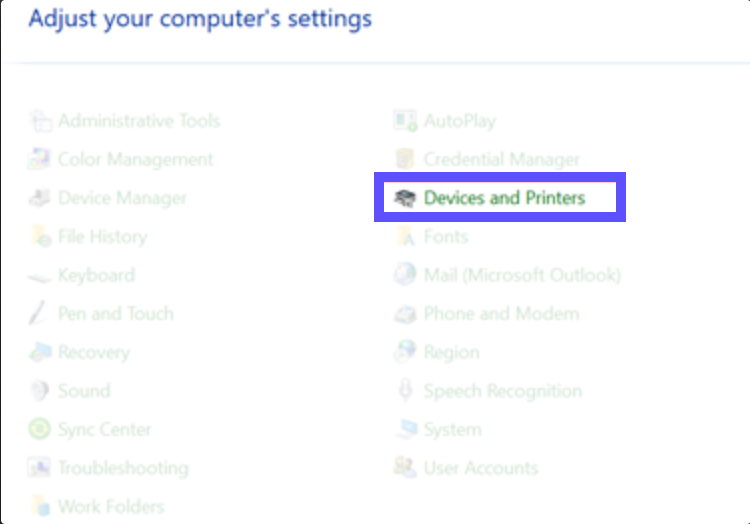The height and width of the screenshot is (524, 750).
Task: Click the AutoPlay icon
Action: click(404, 121)
